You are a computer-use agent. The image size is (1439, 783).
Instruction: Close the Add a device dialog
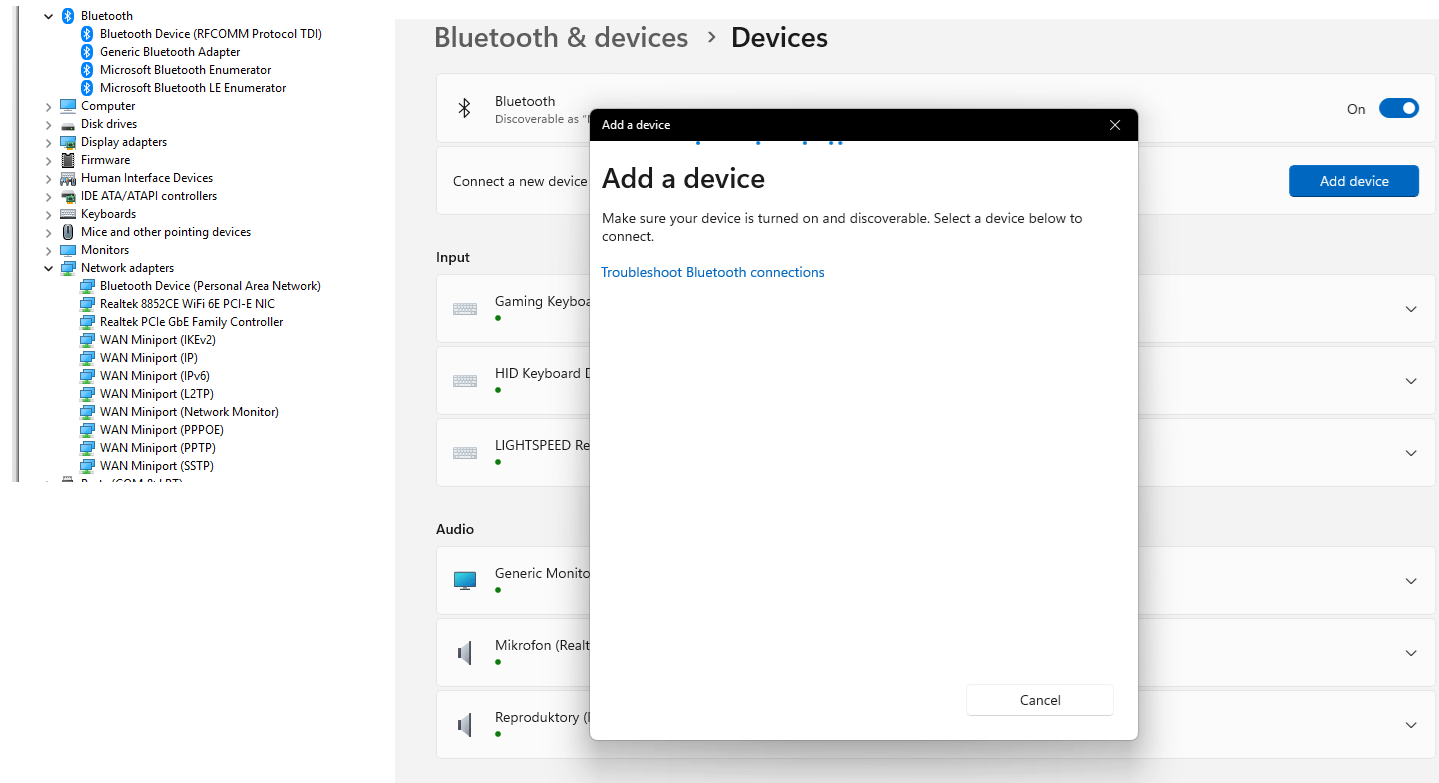click(1115, 125)
